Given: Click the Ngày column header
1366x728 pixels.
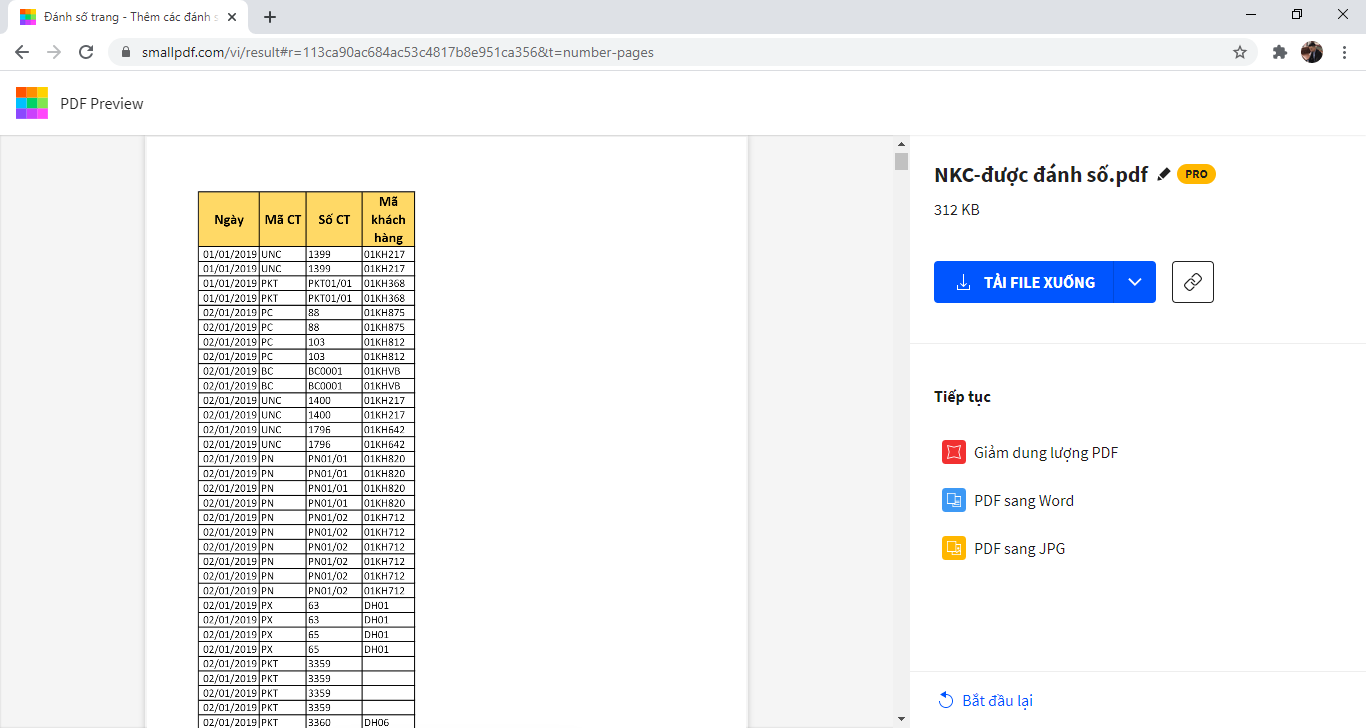Looking at the screenshot, I should click(x=229, y=219).
